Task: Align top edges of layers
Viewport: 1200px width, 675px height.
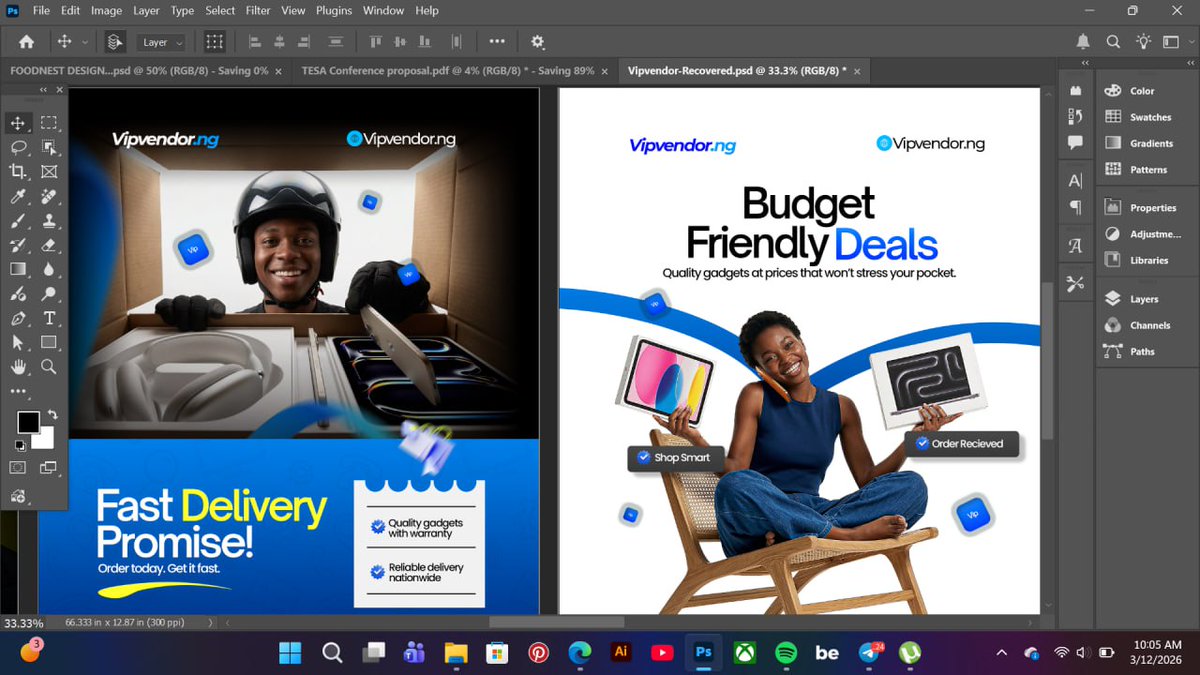Action: coord(376,42)
